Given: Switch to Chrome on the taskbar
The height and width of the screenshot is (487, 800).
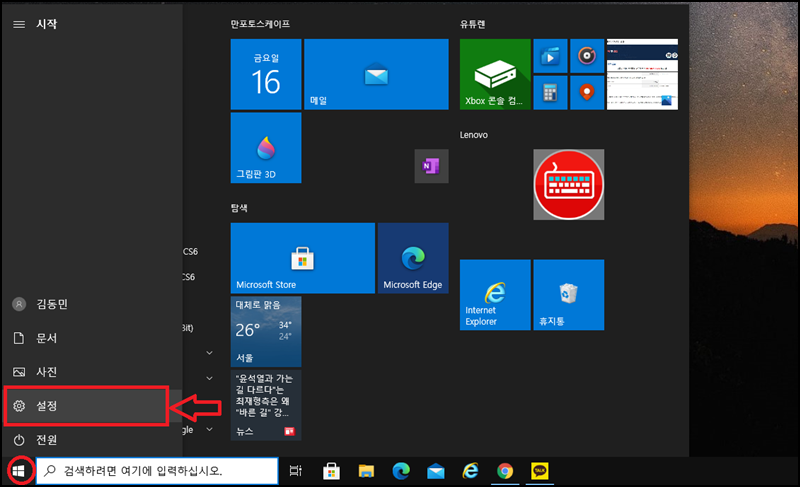Looking at the screenshot, I should point(505,471).
